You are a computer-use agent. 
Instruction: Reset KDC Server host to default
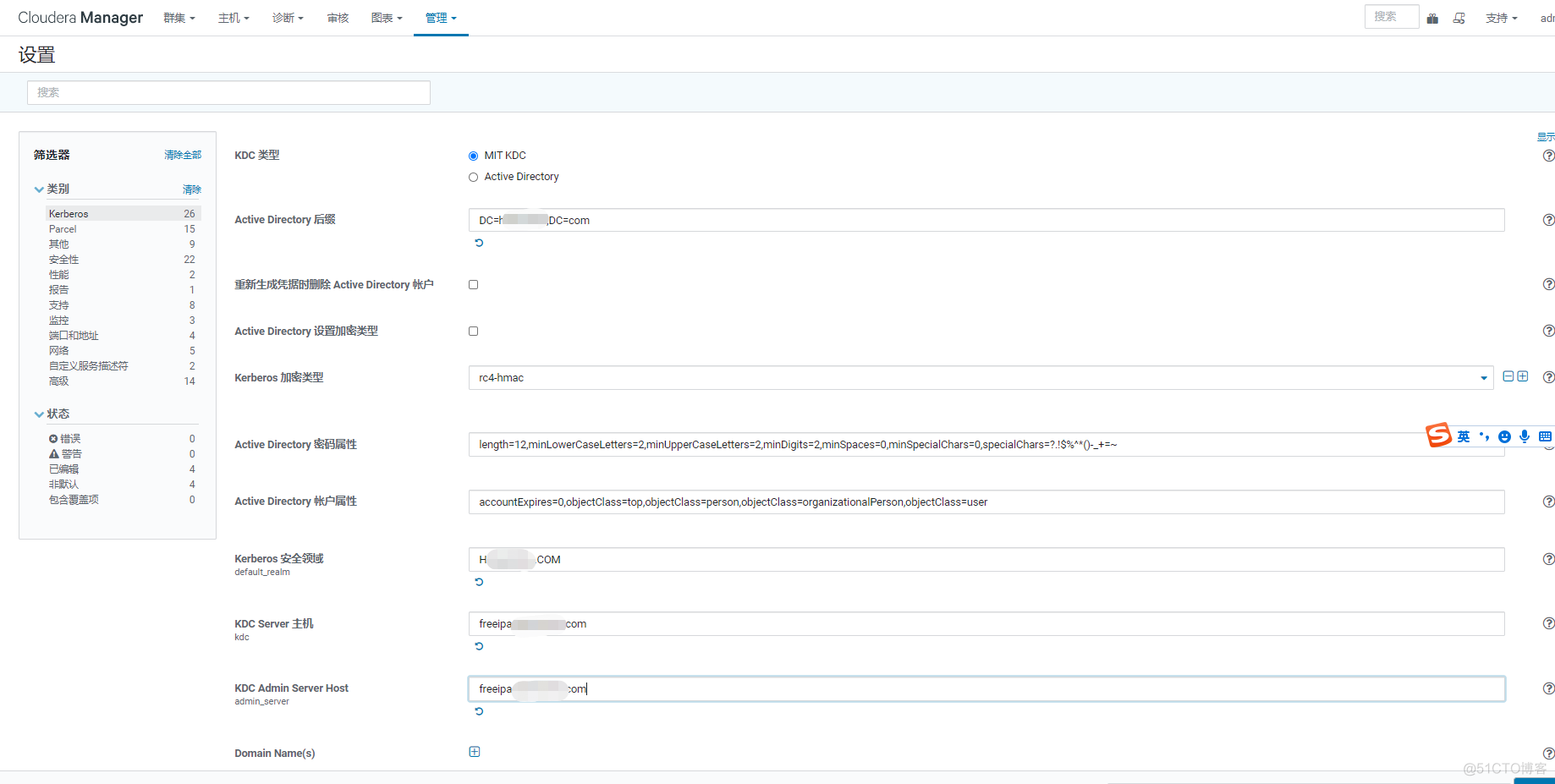(479, 646)
